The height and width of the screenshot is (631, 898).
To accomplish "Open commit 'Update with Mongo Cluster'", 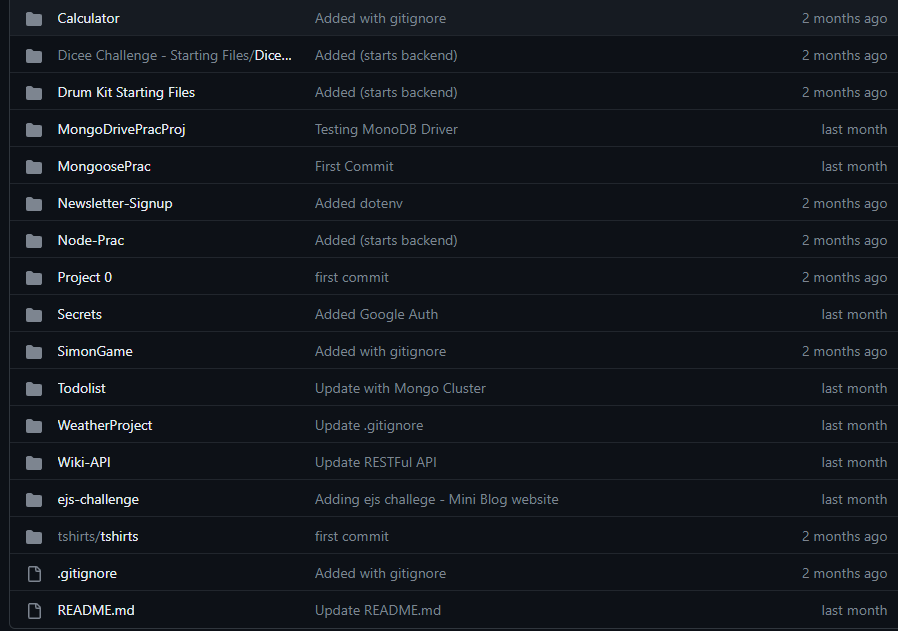I will (400, 388).
